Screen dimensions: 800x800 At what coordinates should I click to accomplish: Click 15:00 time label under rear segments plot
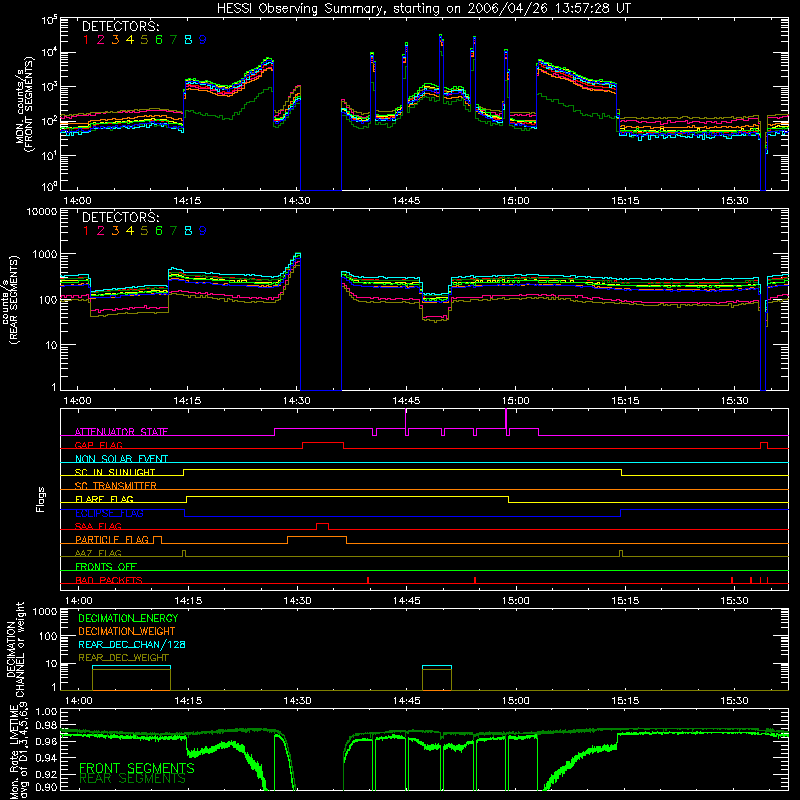point(515,401)
